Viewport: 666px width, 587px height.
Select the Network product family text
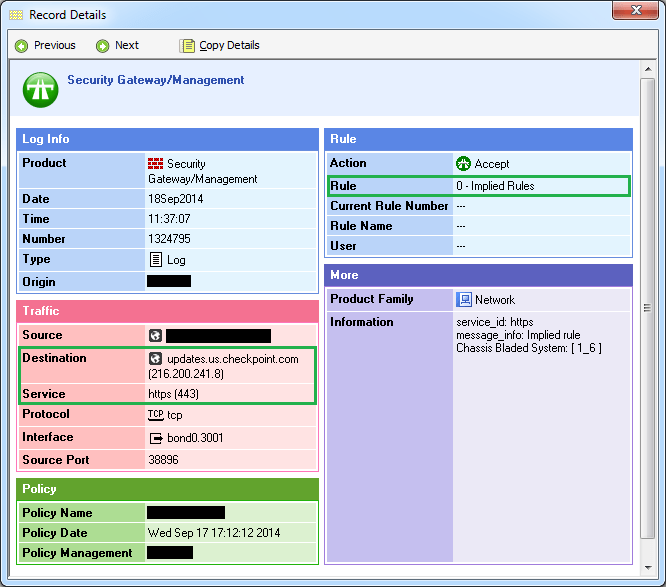coord(495,300)
